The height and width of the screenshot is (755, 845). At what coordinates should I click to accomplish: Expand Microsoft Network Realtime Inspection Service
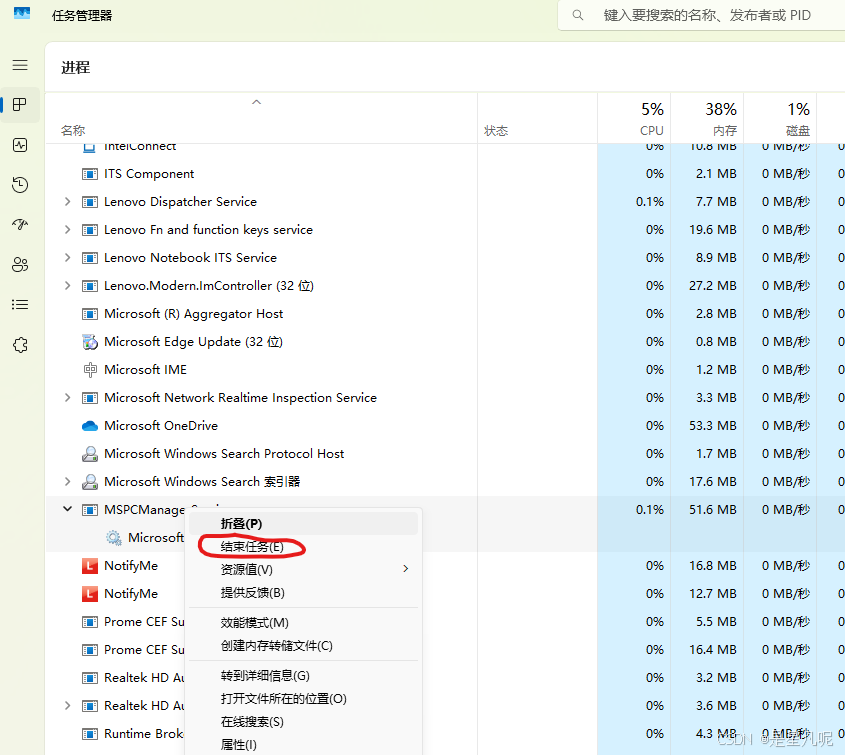[x=67, y=398]
